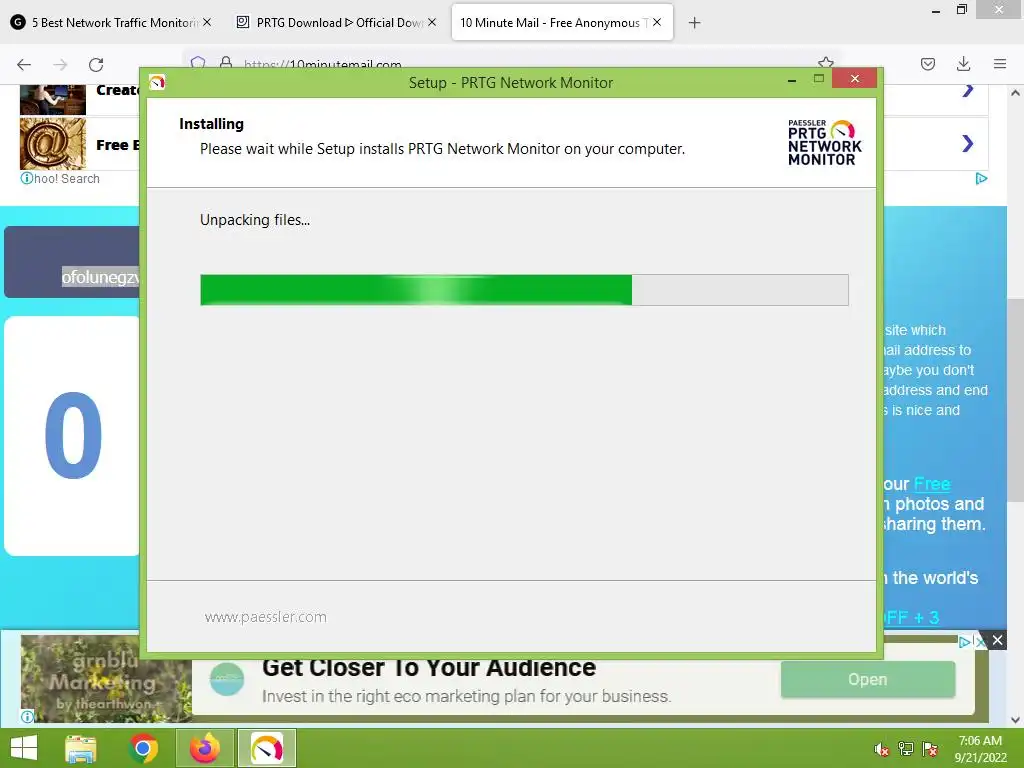Open File Explorer from the taskbar
The height and width of the screenshot is (768, 1024).
point(81,748)
